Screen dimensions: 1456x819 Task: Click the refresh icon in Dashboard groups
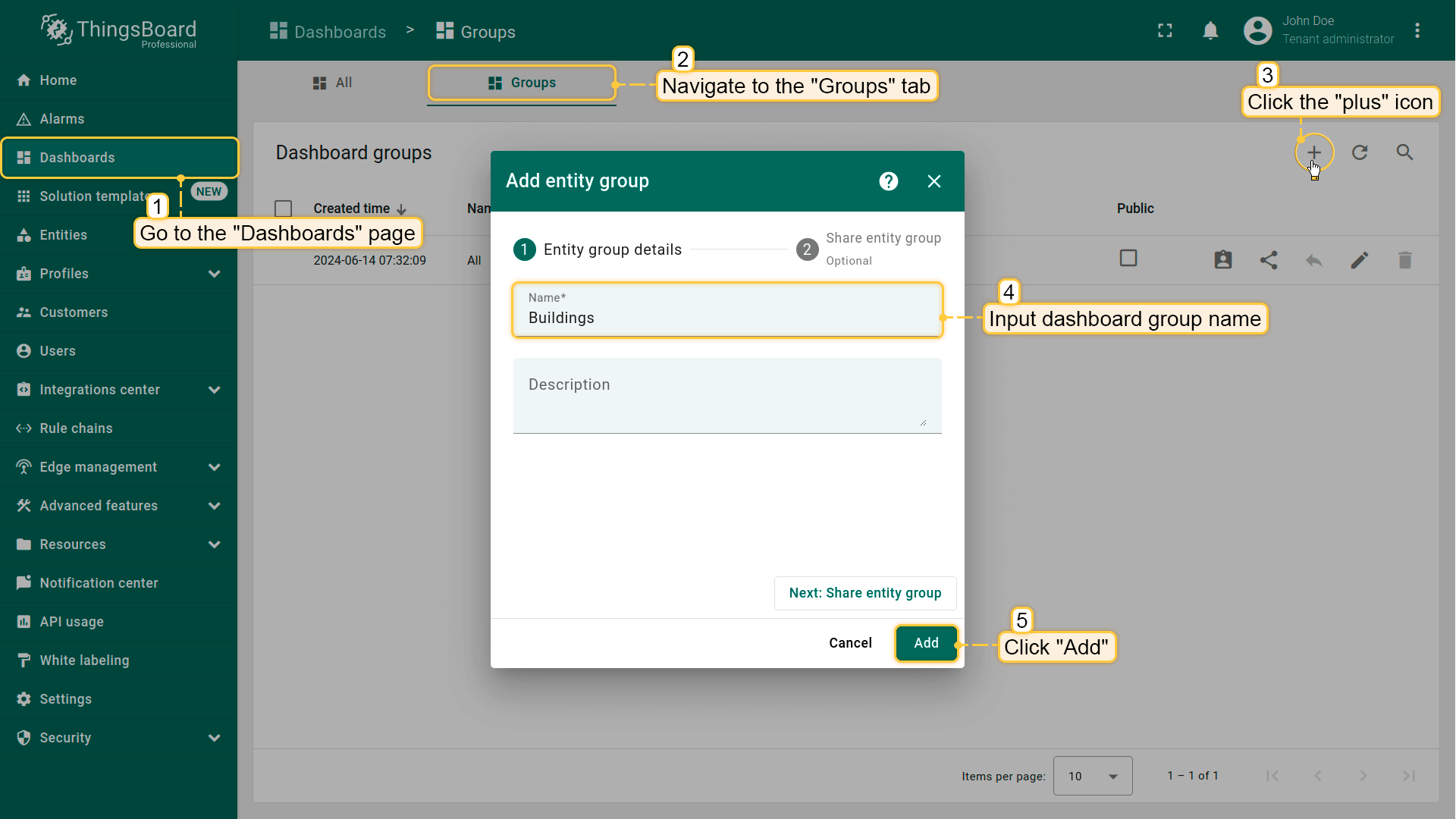[1360, 152]
